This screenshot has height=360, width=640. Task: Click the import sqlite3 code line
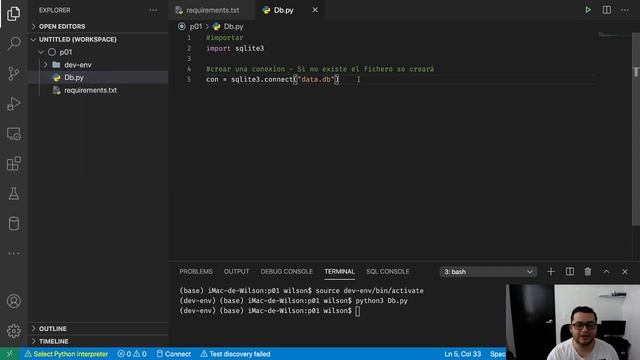point(235,48)
